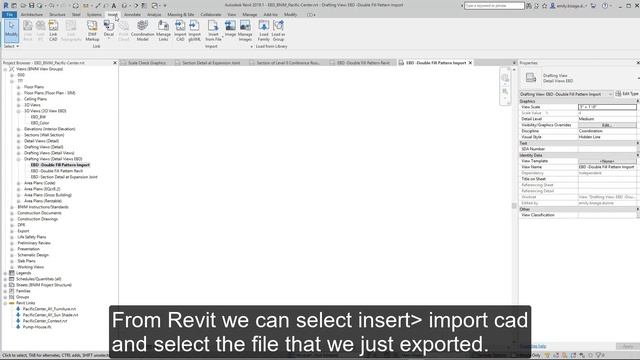
Task: Open the help icon in title bar
Action: click(x=605, y=6)
